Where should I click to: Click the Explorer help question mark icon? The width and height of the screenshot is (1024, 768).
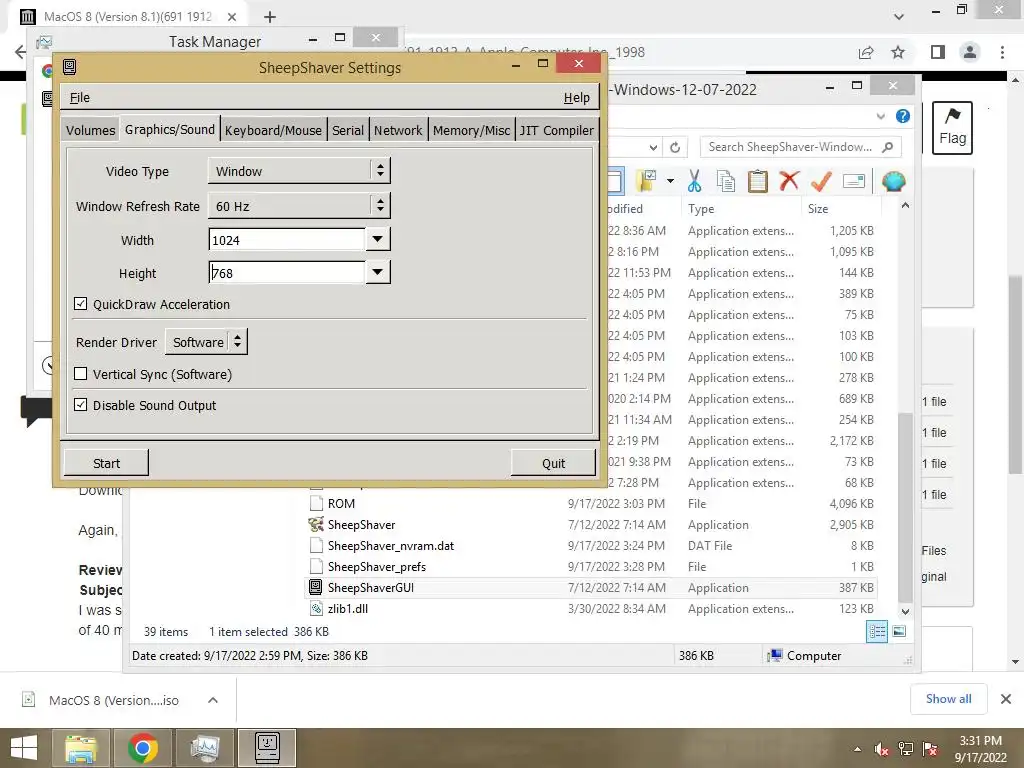(x=903, y=116)
